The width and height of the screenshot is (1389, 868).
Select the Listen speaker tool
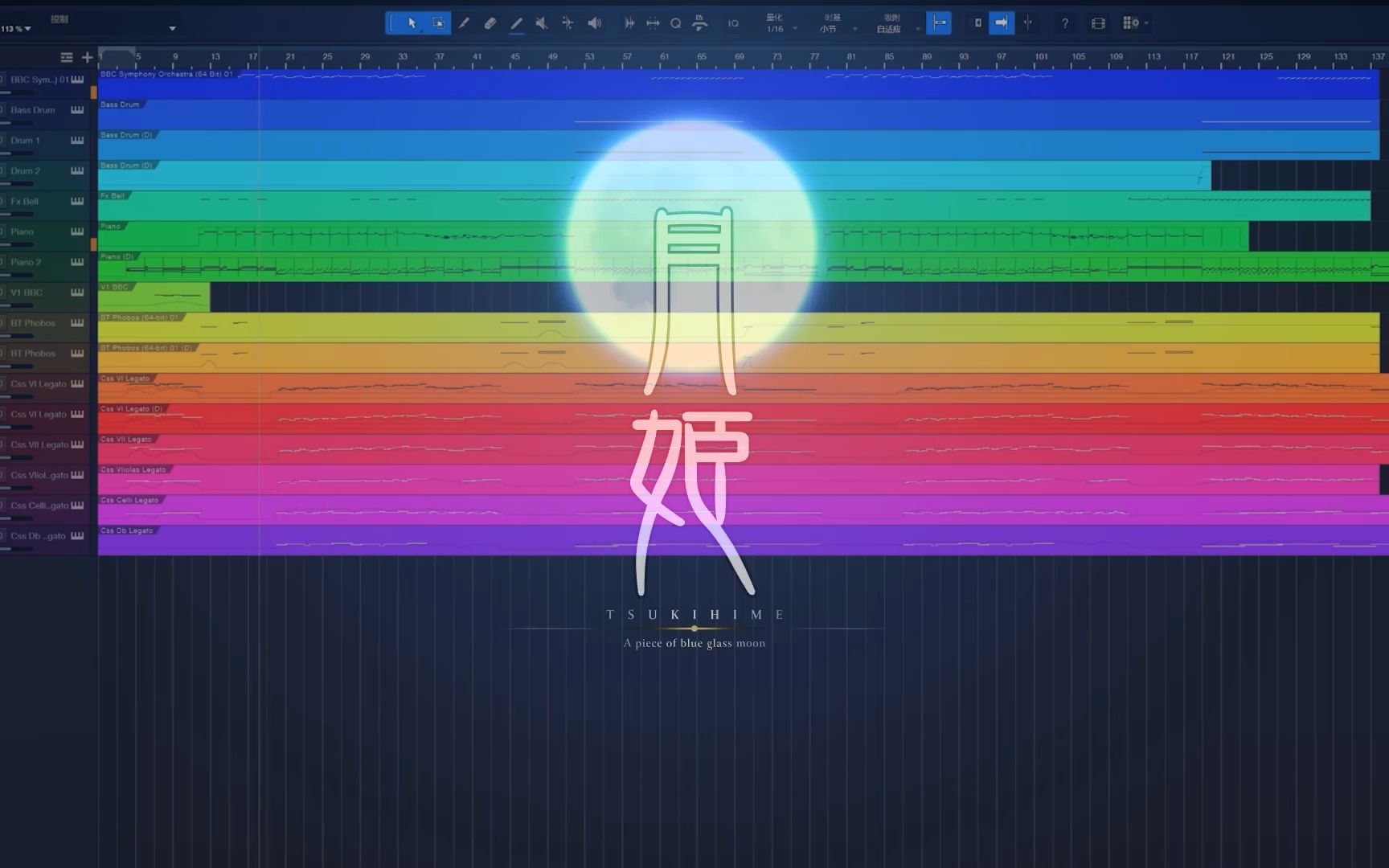click(594, 23)
